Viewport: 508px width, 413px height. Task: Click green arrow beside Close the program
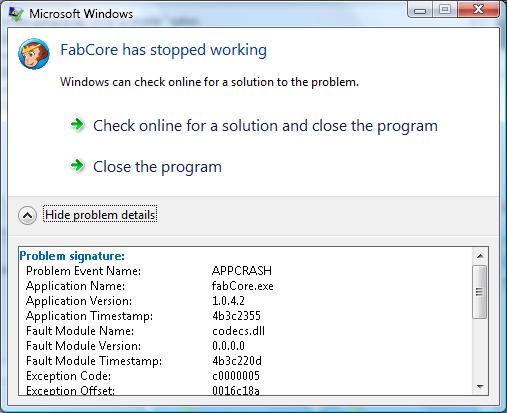point(78,166)
